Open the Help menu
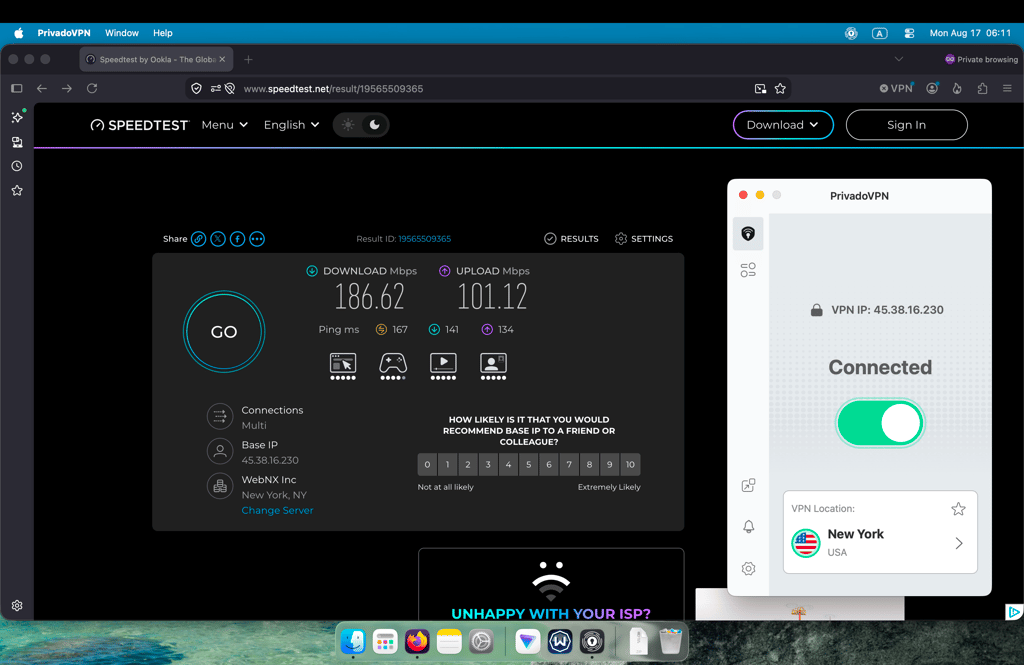 tap(163, 33)
